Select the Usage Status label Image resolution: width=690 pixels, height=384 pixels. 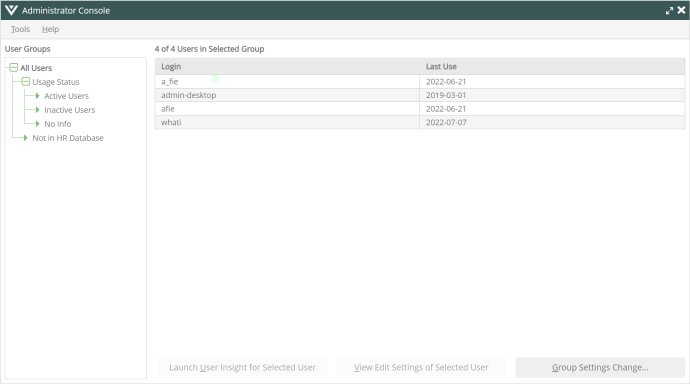click(x=56, y=82)
